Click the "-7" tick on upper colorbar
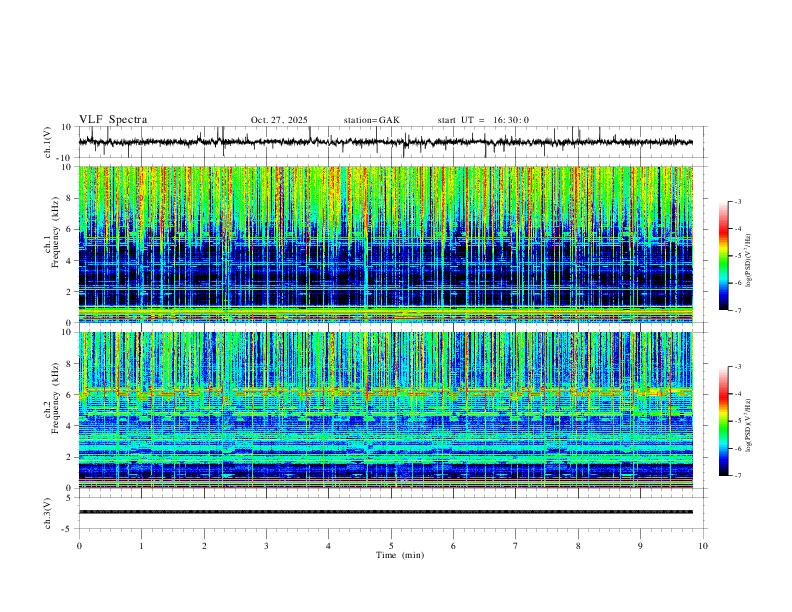Viewport: 792px width, 612px height. click(x=737, y=310)
